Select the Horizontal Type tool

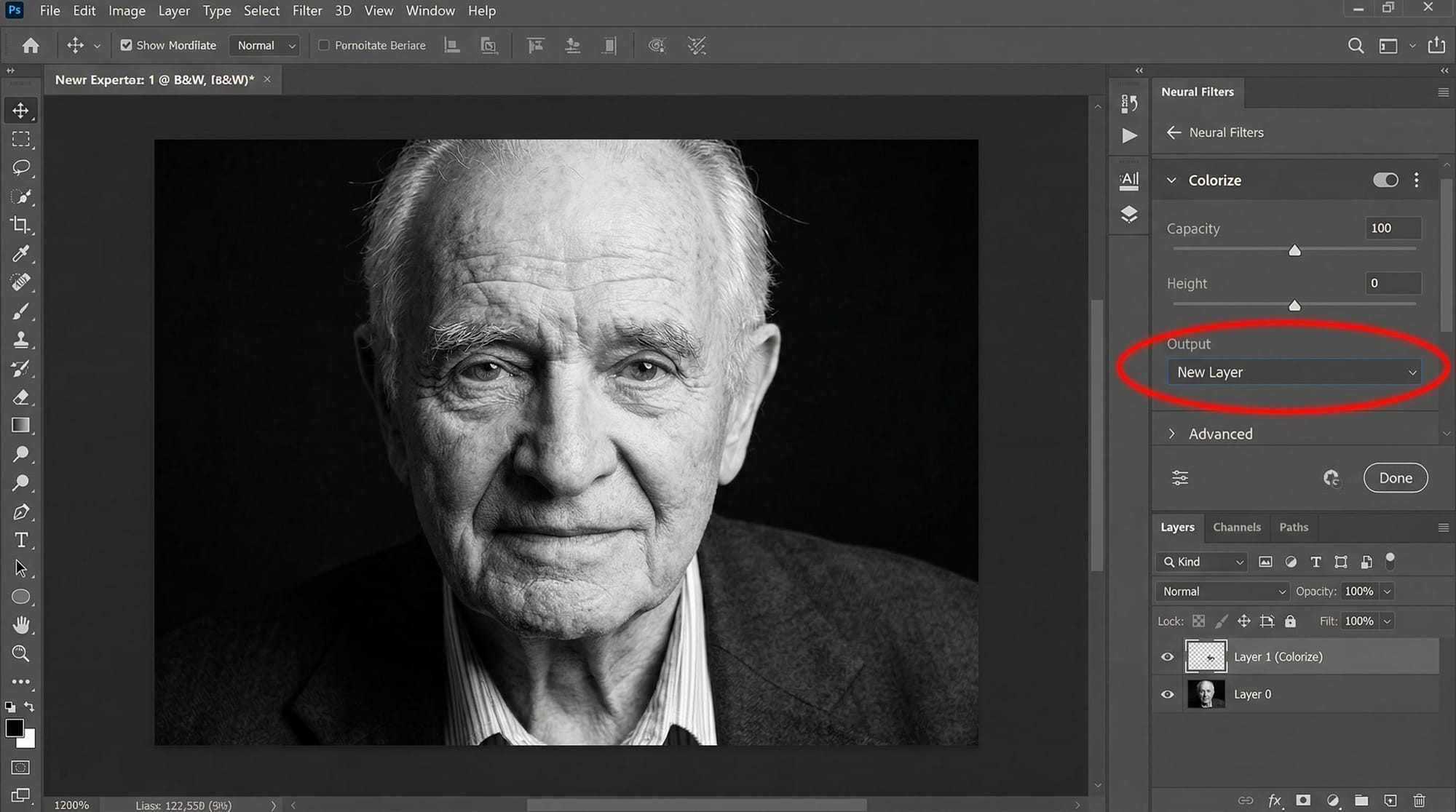click(20, 540)
